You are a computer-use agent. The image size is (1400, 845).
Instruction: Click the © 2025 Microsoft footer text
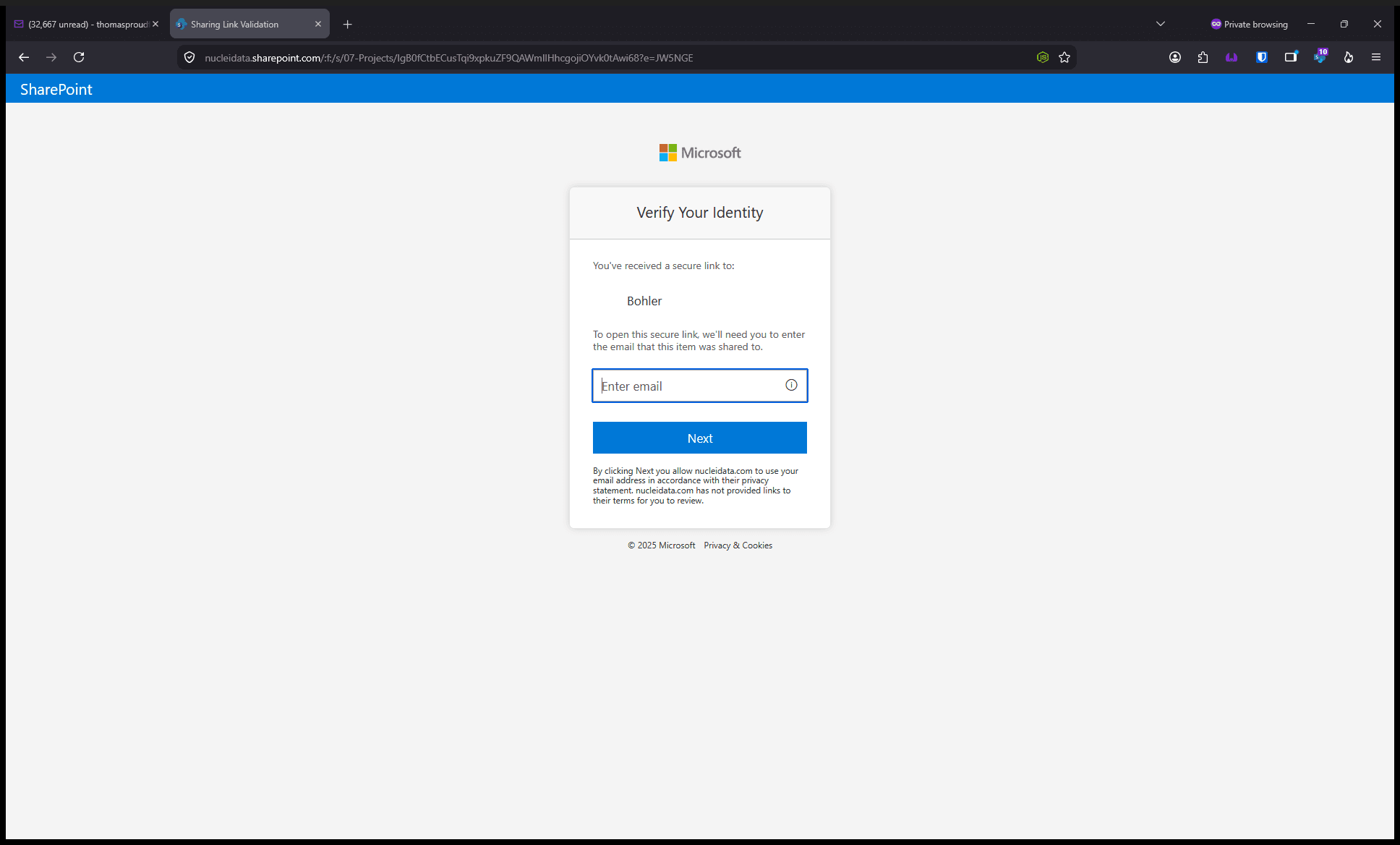(661, 545)
